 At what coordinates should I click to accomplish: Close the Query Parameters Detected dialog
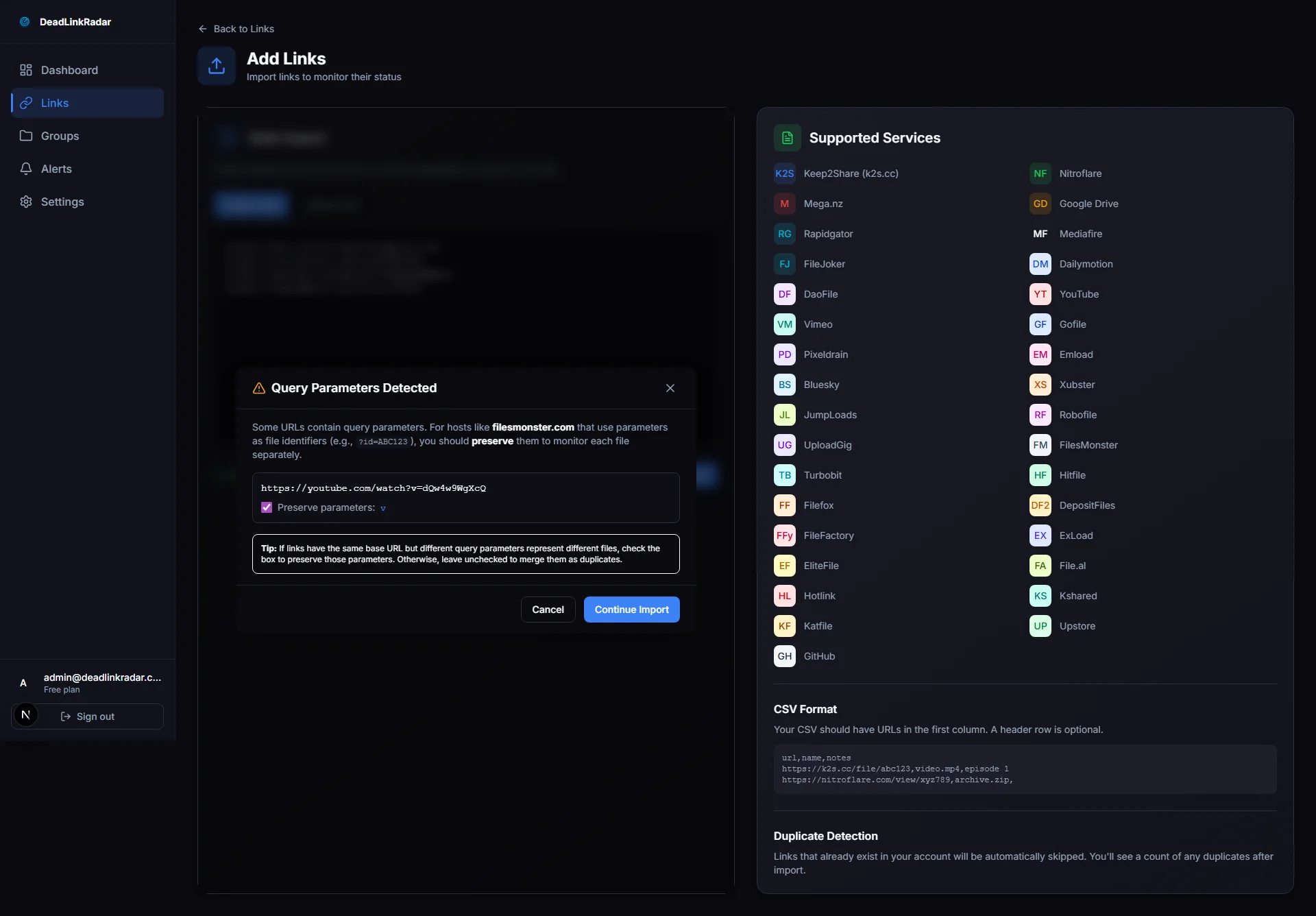click(670, 388)
